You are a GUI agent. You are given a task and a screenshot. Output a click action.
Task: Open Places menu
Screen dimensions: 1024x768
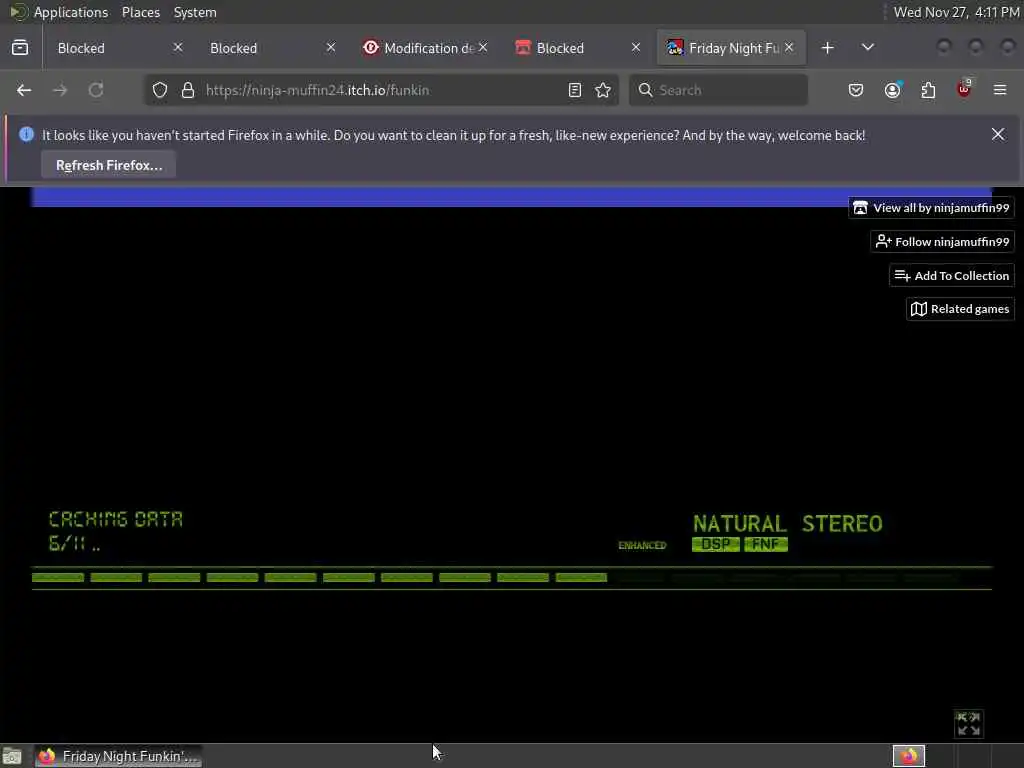pyautogui.click(x=140, y=12)
